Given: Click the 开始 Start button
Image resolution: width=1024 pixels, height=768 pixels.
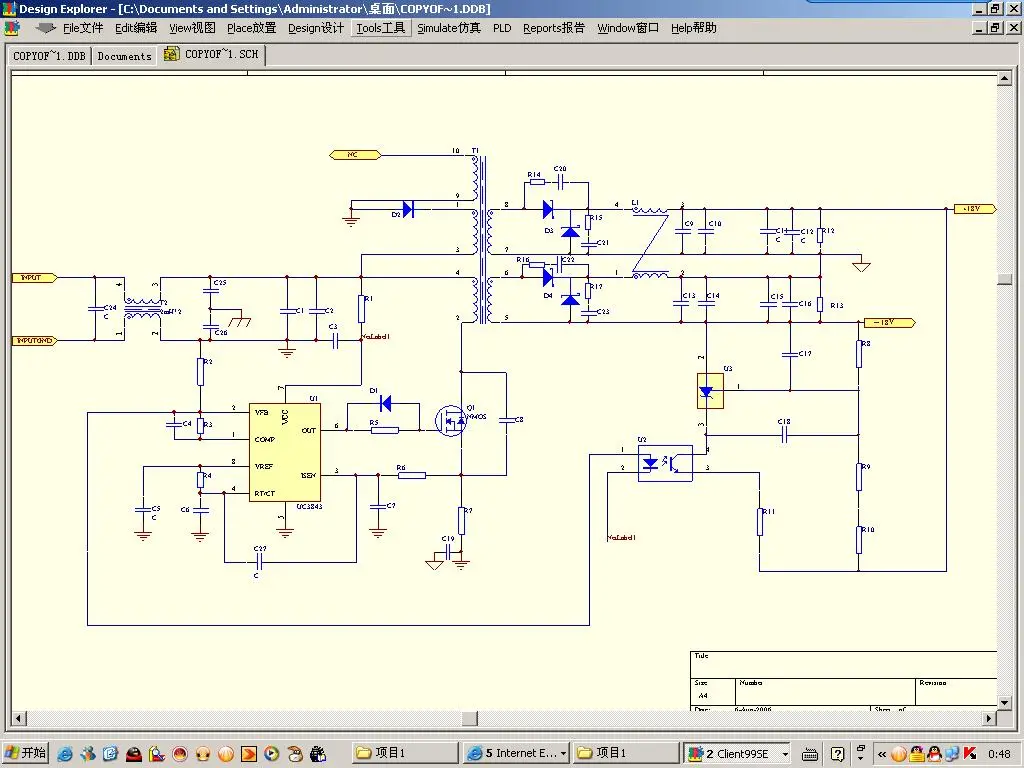Looking at the screenshot, I should (x=27, y=754).
